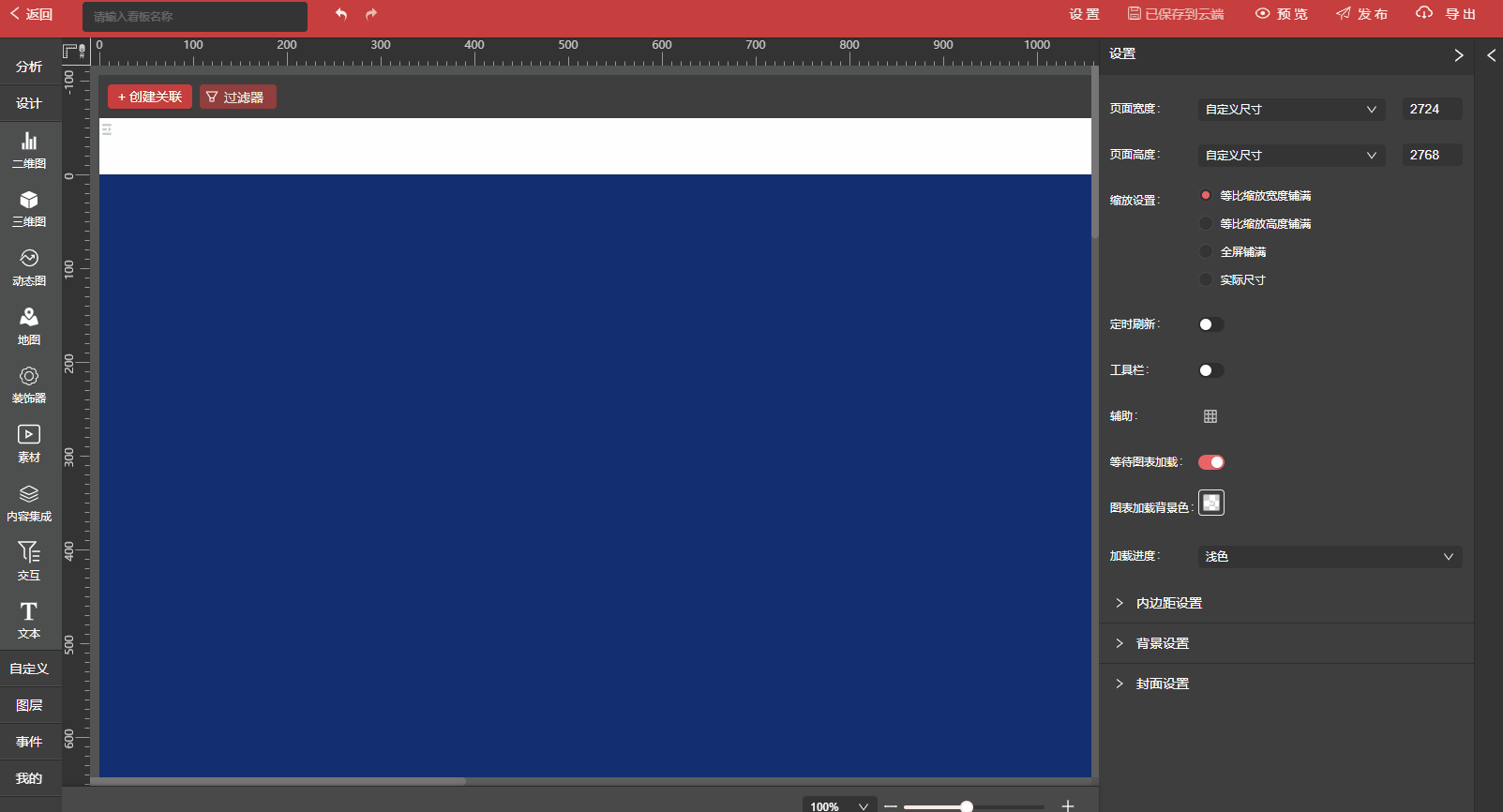Click the undo arrow in top bar
This screenshot has width=1503, height=812.
click(x=341, y=14)
